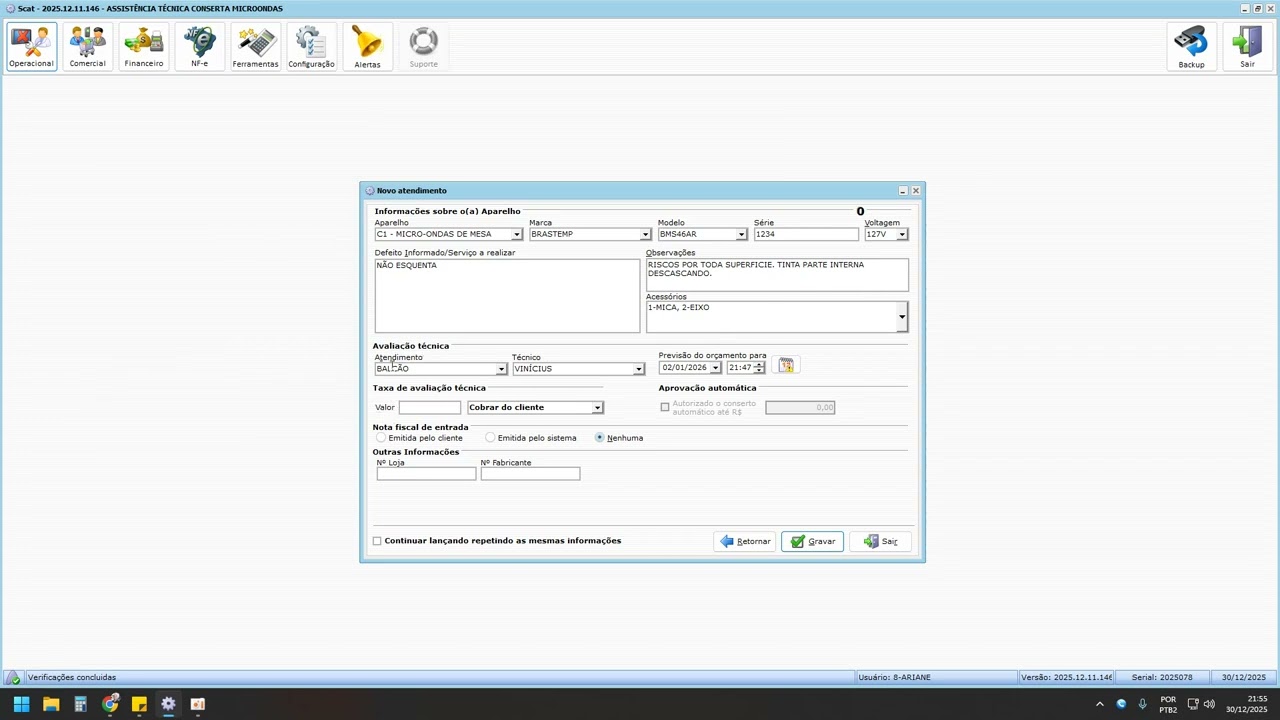1280x720 pixels.
Task: Click the Suporte lifebuoy icon
Action: point(424,46)
